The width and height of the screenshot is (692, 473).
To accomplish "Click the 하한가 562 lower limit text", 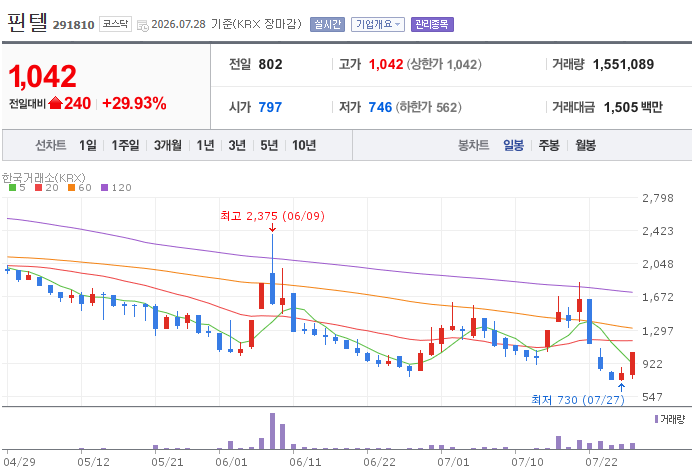I will tap(429, 107).
